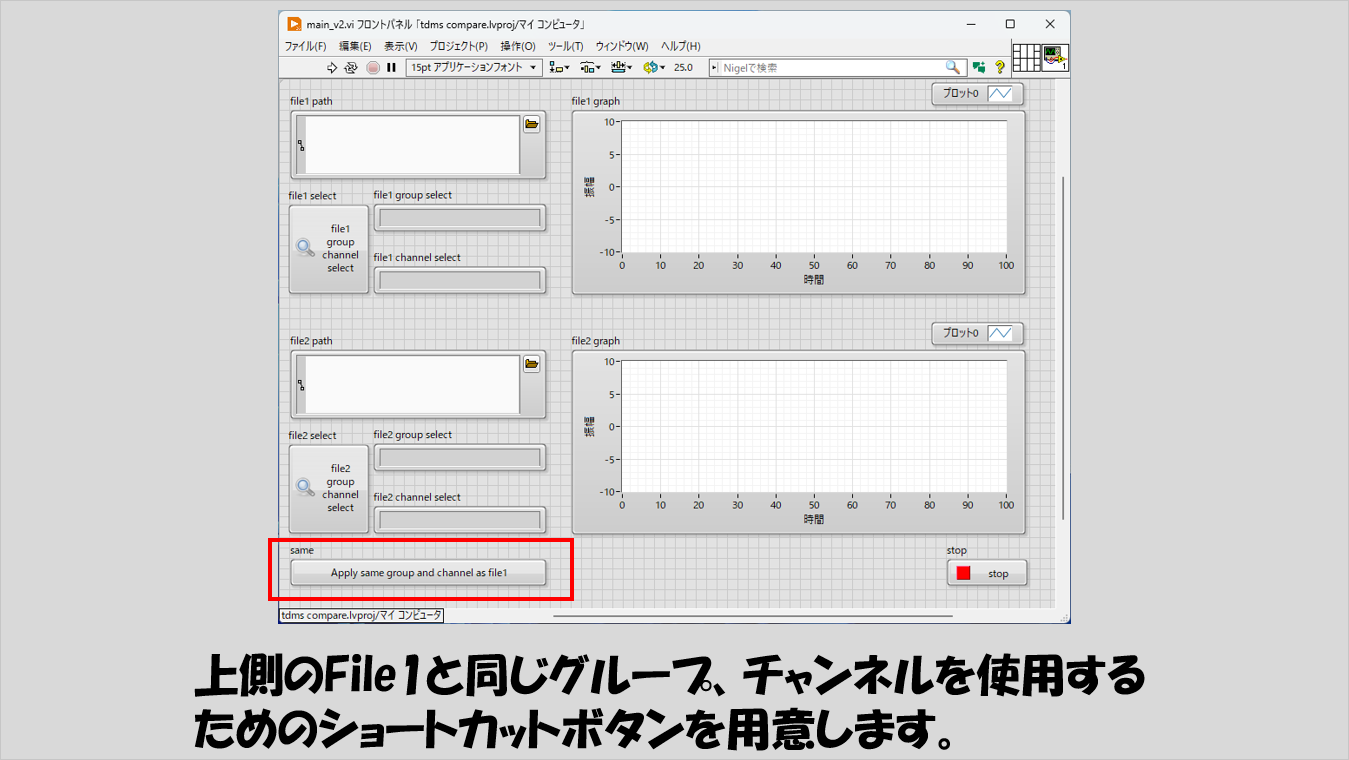Click the connector pane grid icon
The image size is (1349, 760).
1026,58
